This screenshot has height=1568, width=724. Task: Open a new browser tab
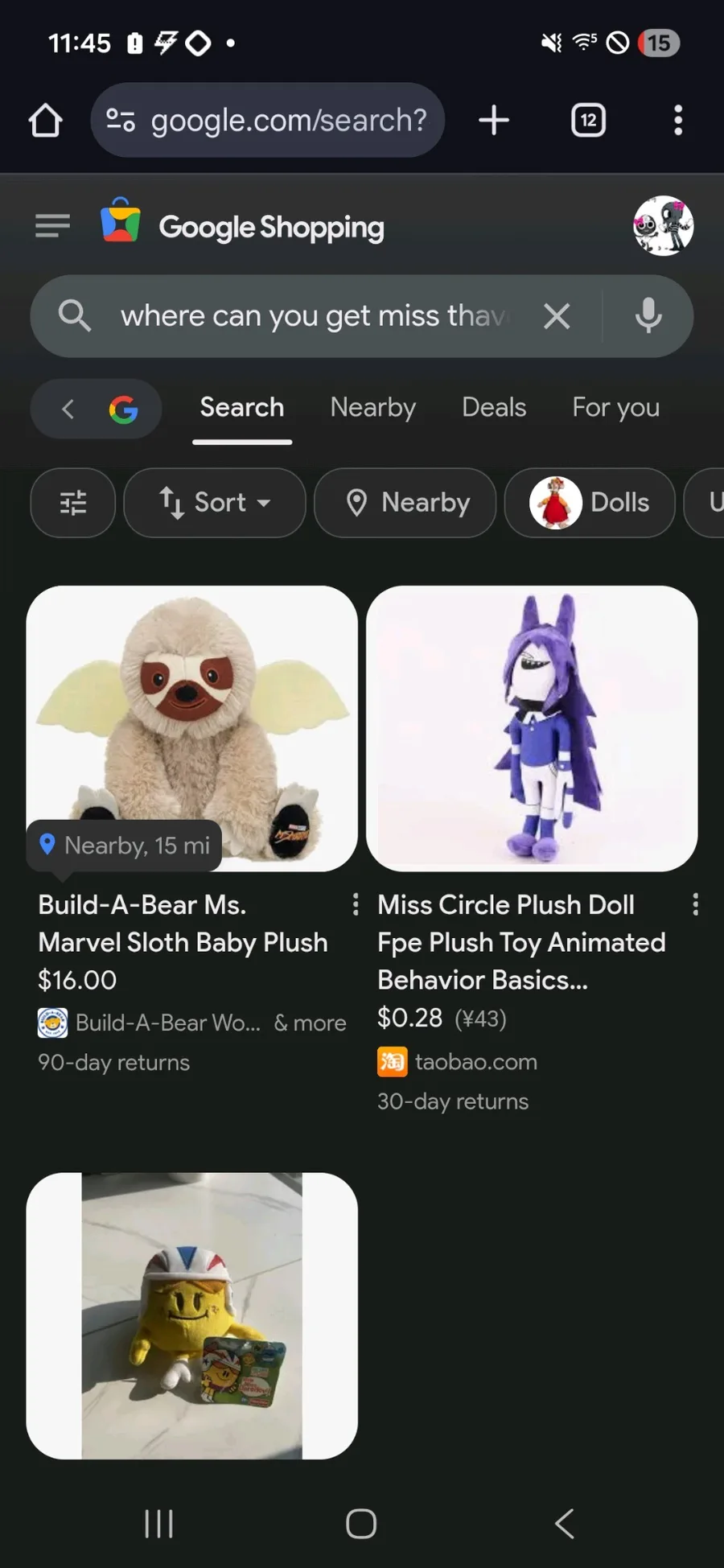point(494,121)
